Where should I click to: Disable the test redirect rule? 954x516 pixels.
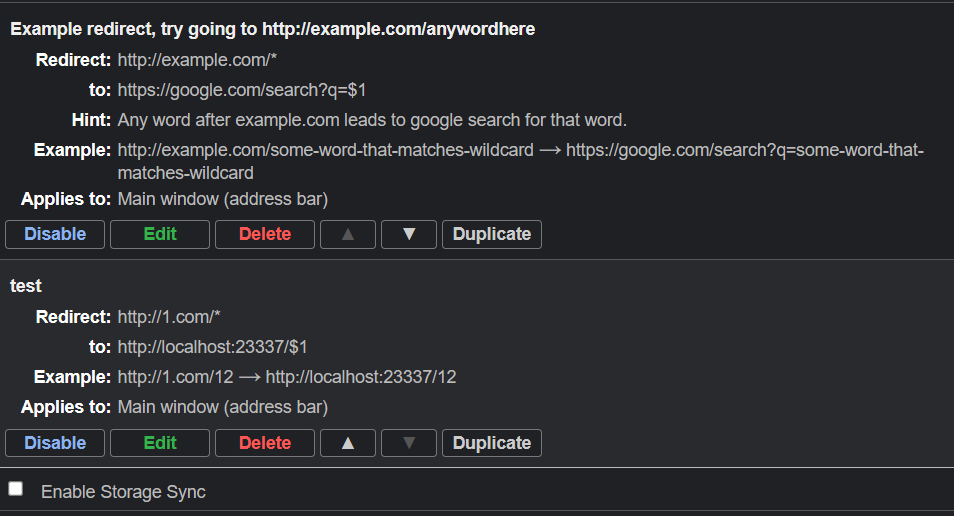(55, 443)
